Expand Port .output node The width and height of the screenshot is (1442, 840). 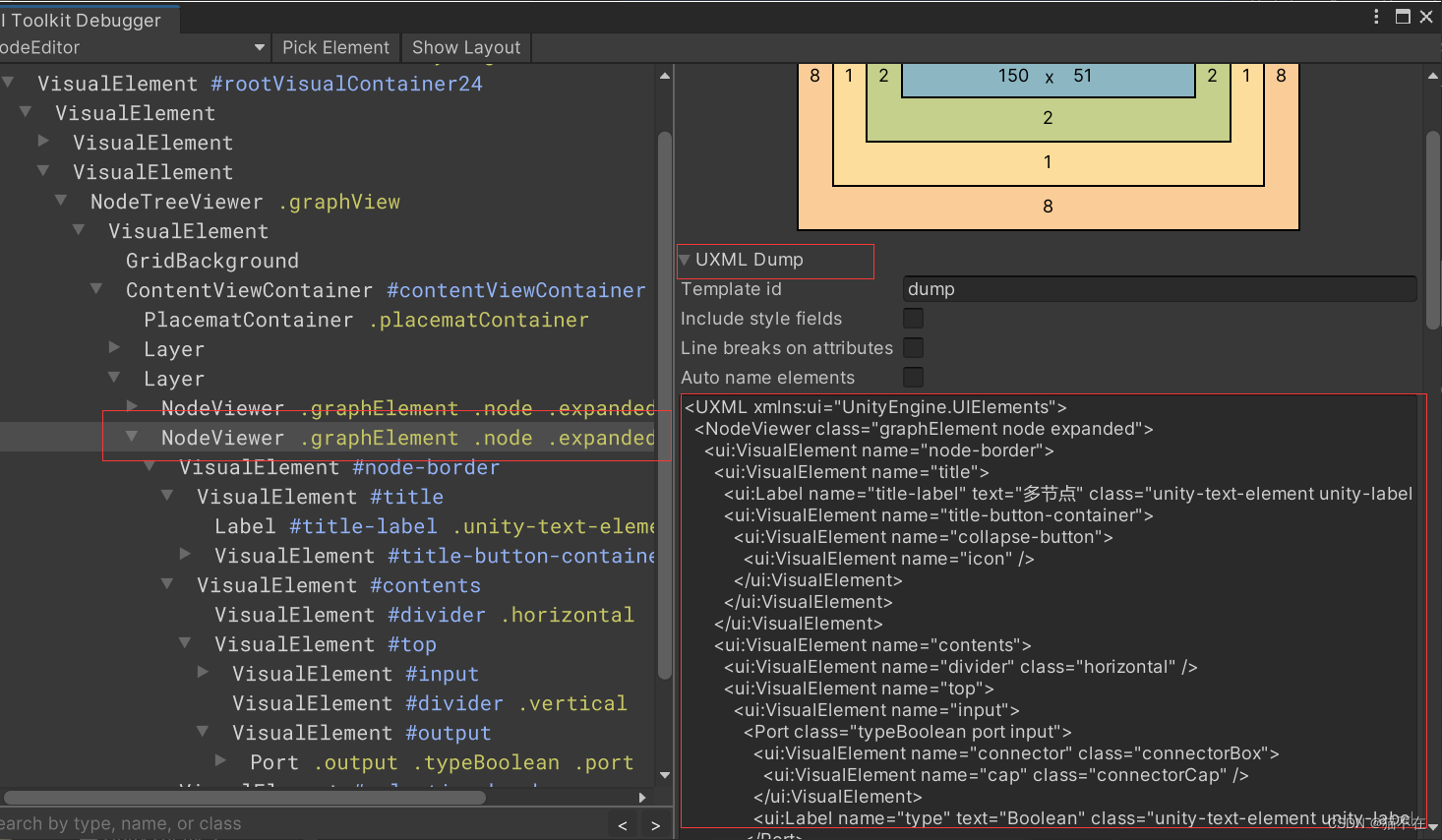pyautogui.click(x=221, y=761)
